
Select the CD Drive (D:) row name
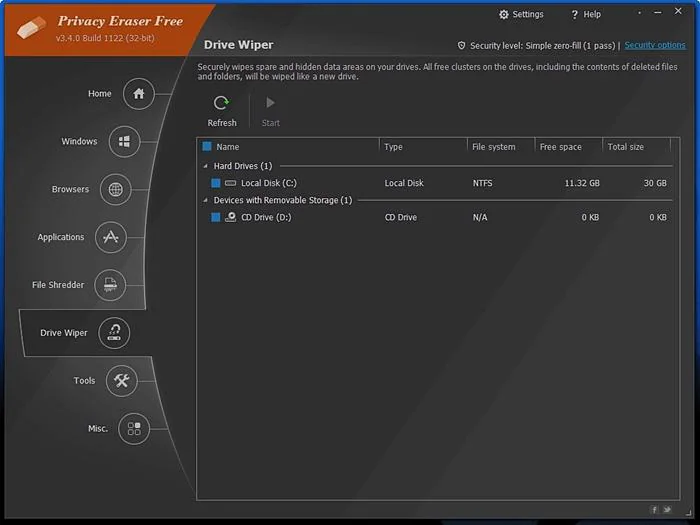pos(266,217)
